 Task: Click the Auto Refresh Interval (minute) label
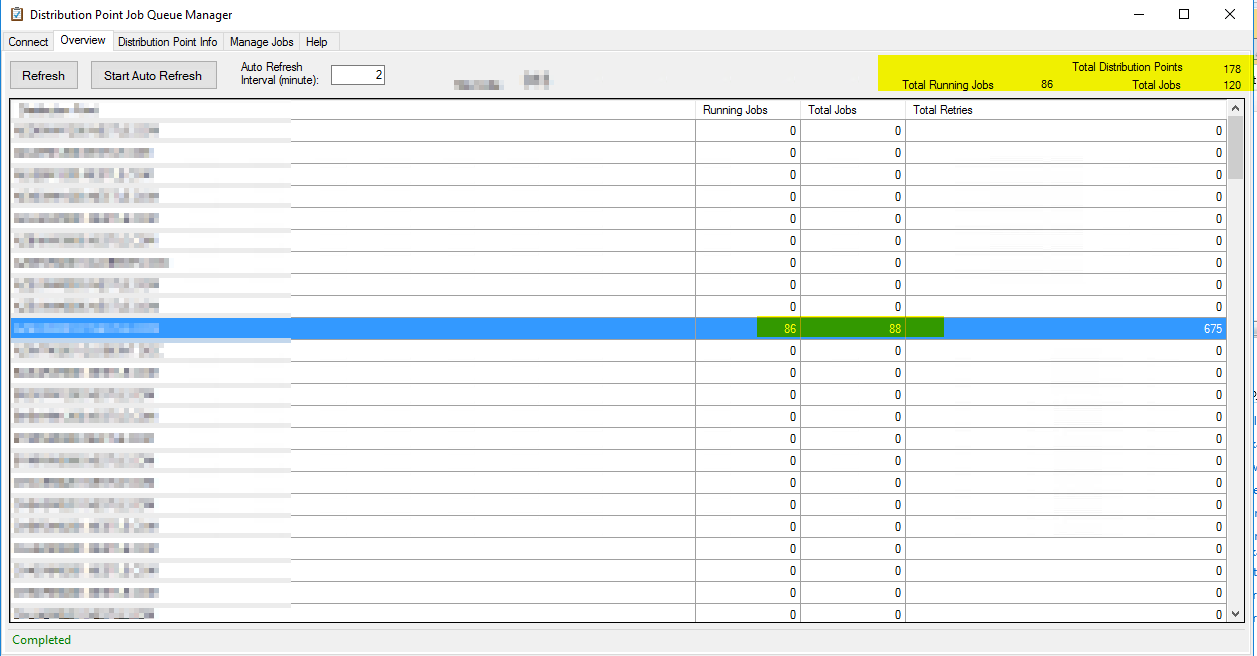click(x=280, y=74)
